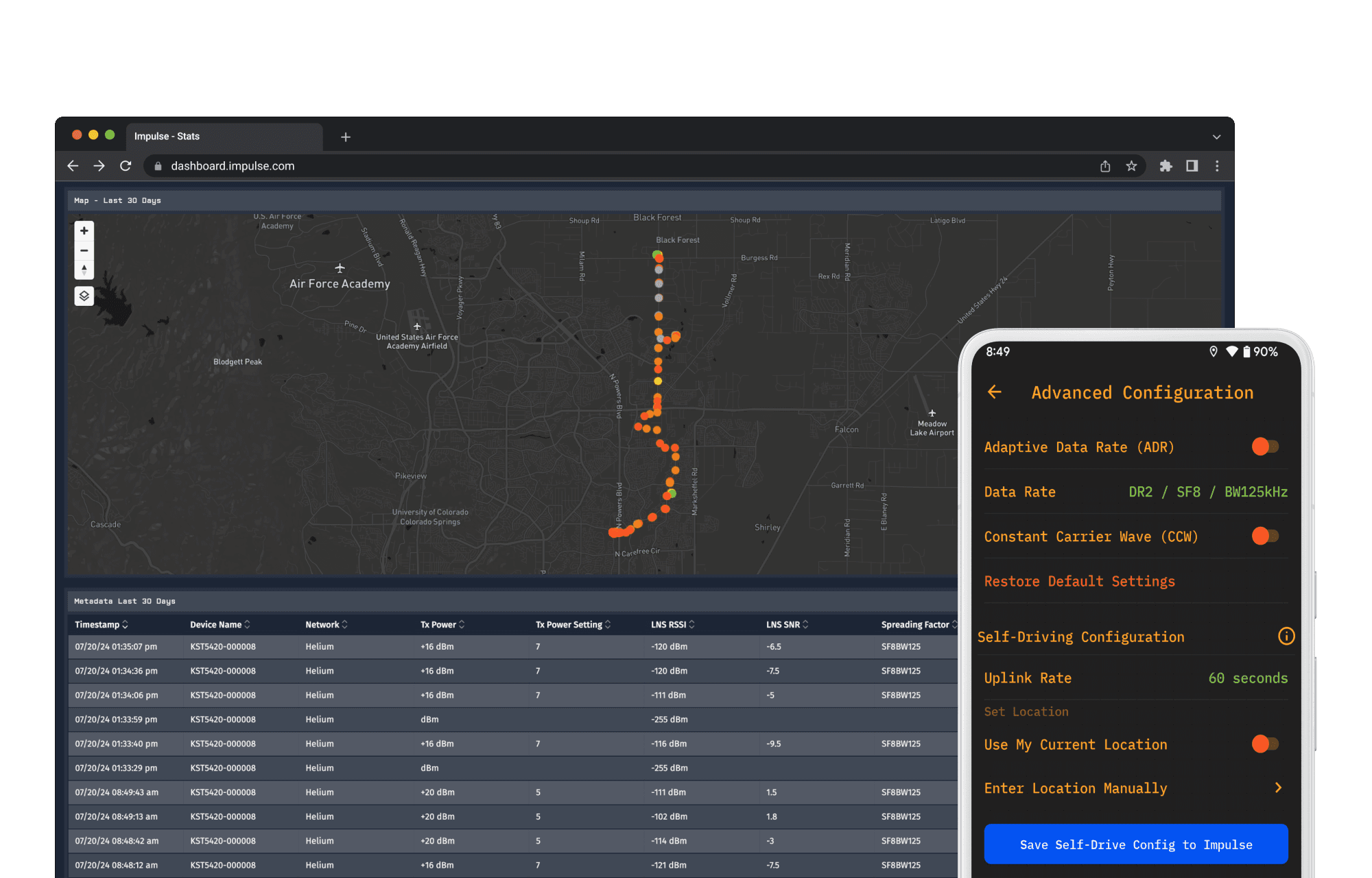The image size is (1372, 878).
Task: Tap Restore Default Settings
Action: point(1079,581)
